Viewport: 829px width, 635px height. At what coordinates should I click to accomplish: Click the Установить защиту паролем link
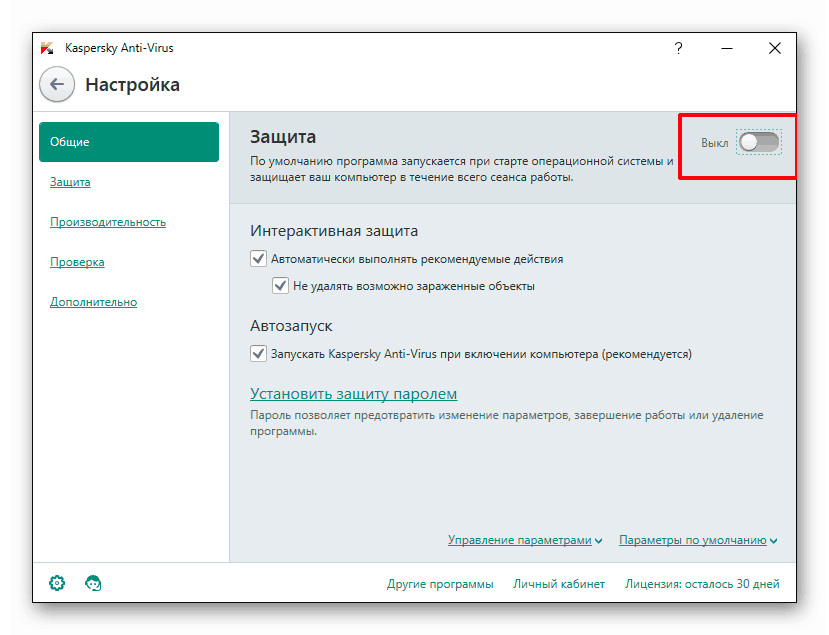[x=353, y=394]
